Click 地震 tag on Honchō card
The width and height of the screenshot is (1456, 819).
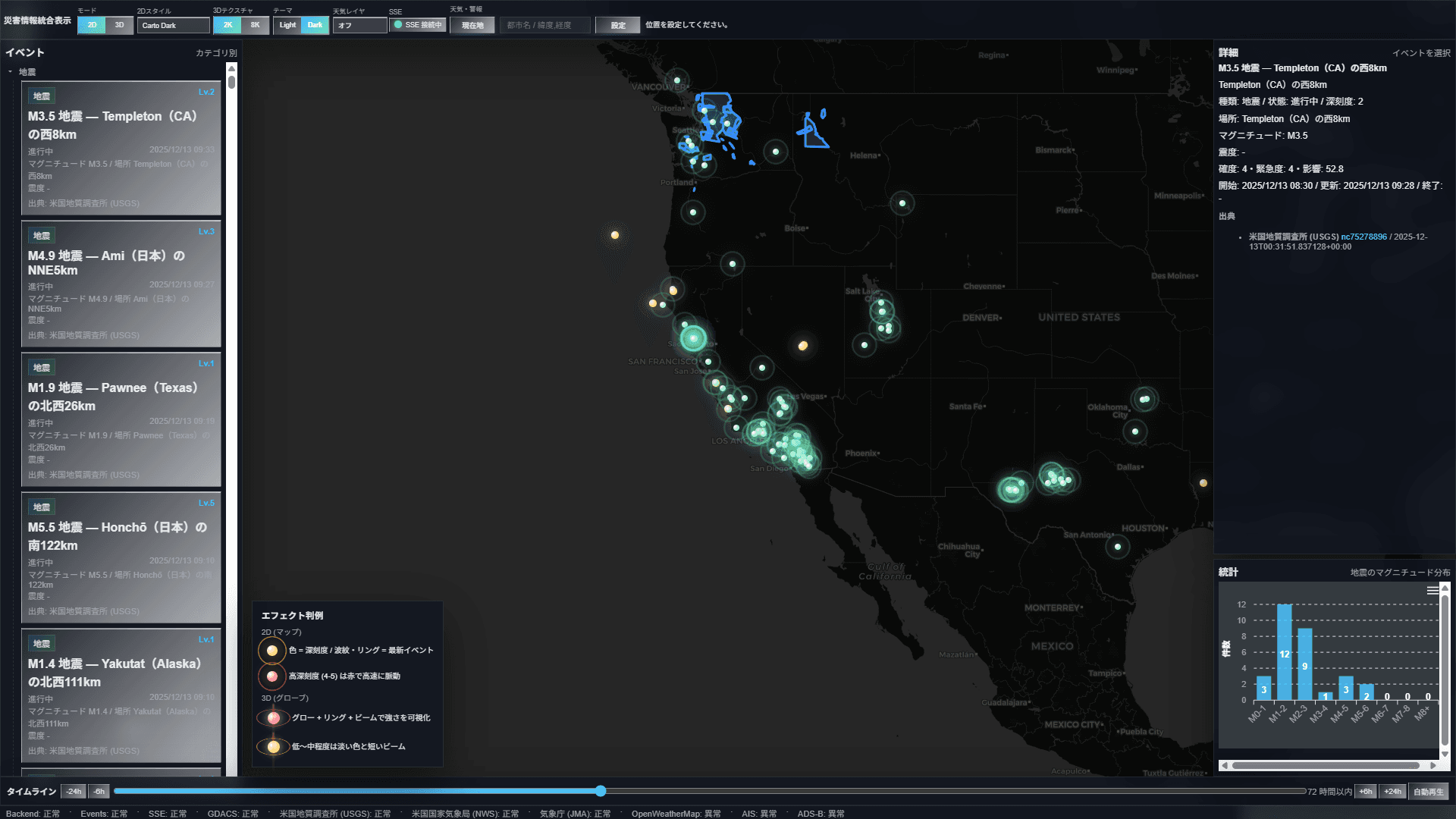tap(42, 507)
